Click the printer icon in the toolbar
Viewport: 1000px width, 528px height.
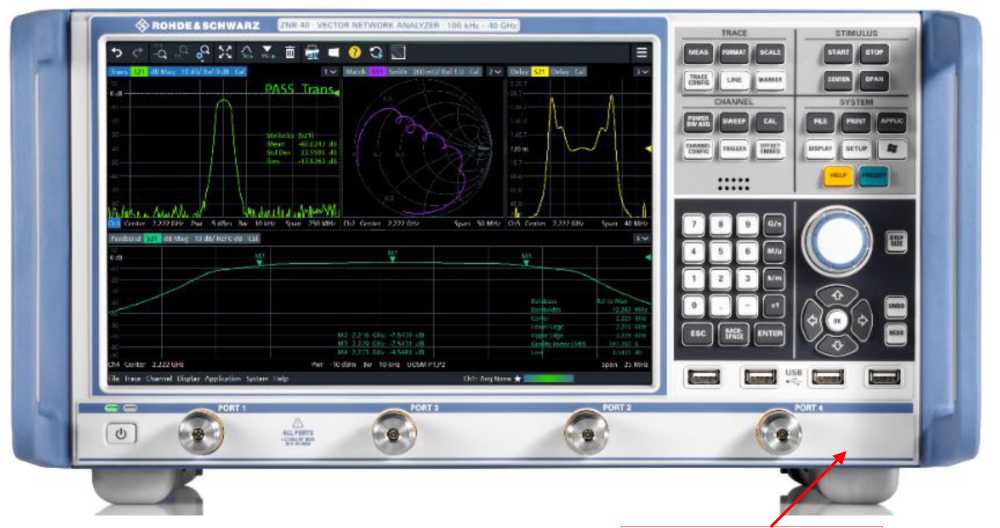pyautogui.click(x=313, y=52)
